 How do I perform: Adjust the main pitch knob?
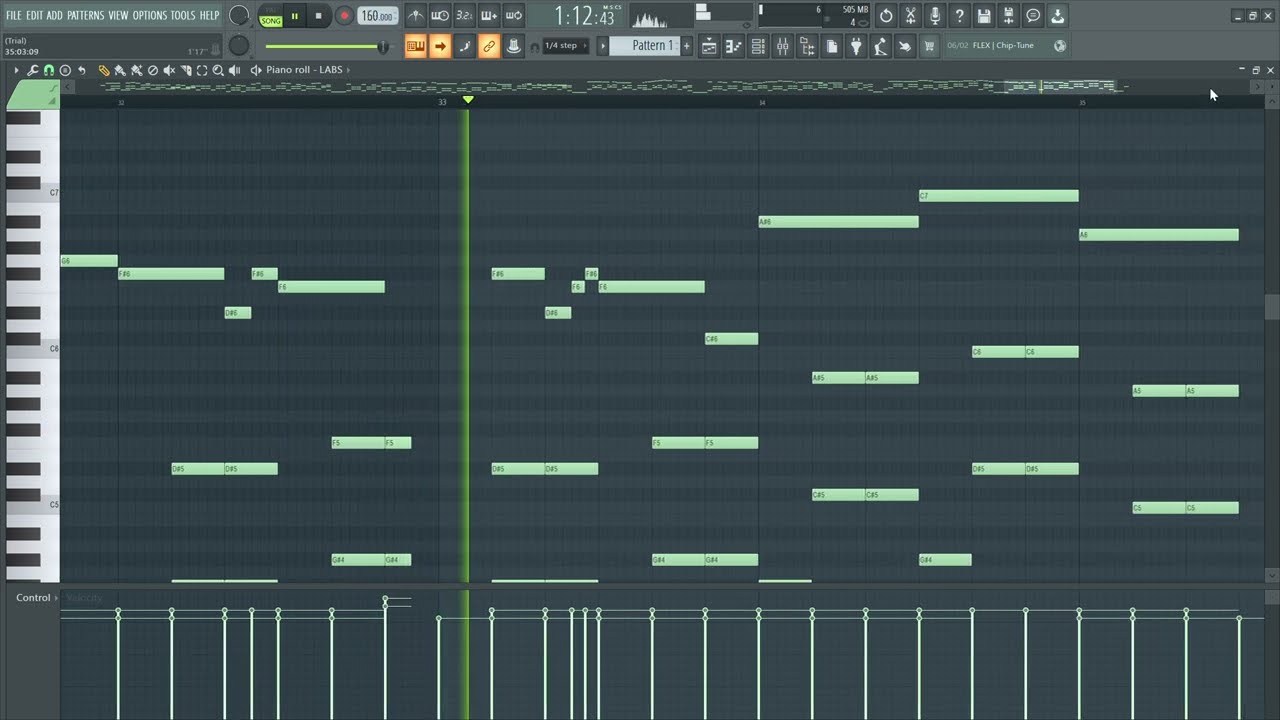239,46
